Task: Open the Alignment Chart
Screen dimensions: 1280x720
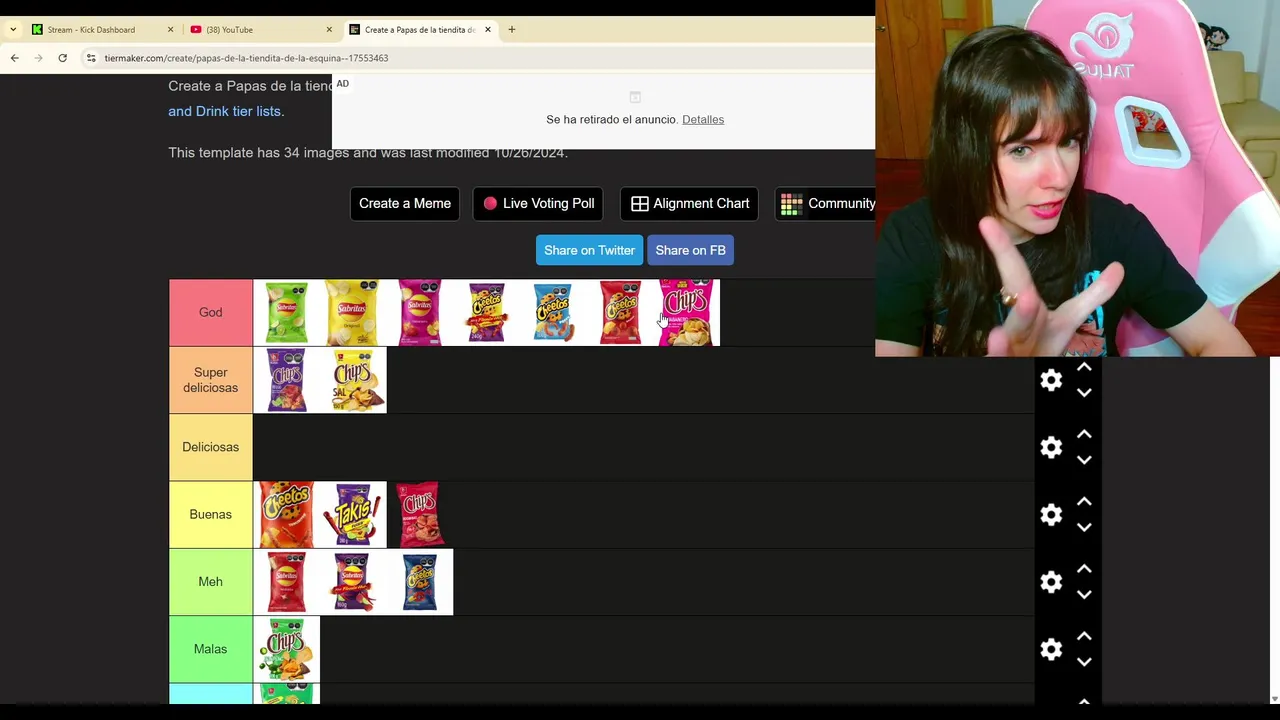Action: pyautogui.click(x=689, y=203)
